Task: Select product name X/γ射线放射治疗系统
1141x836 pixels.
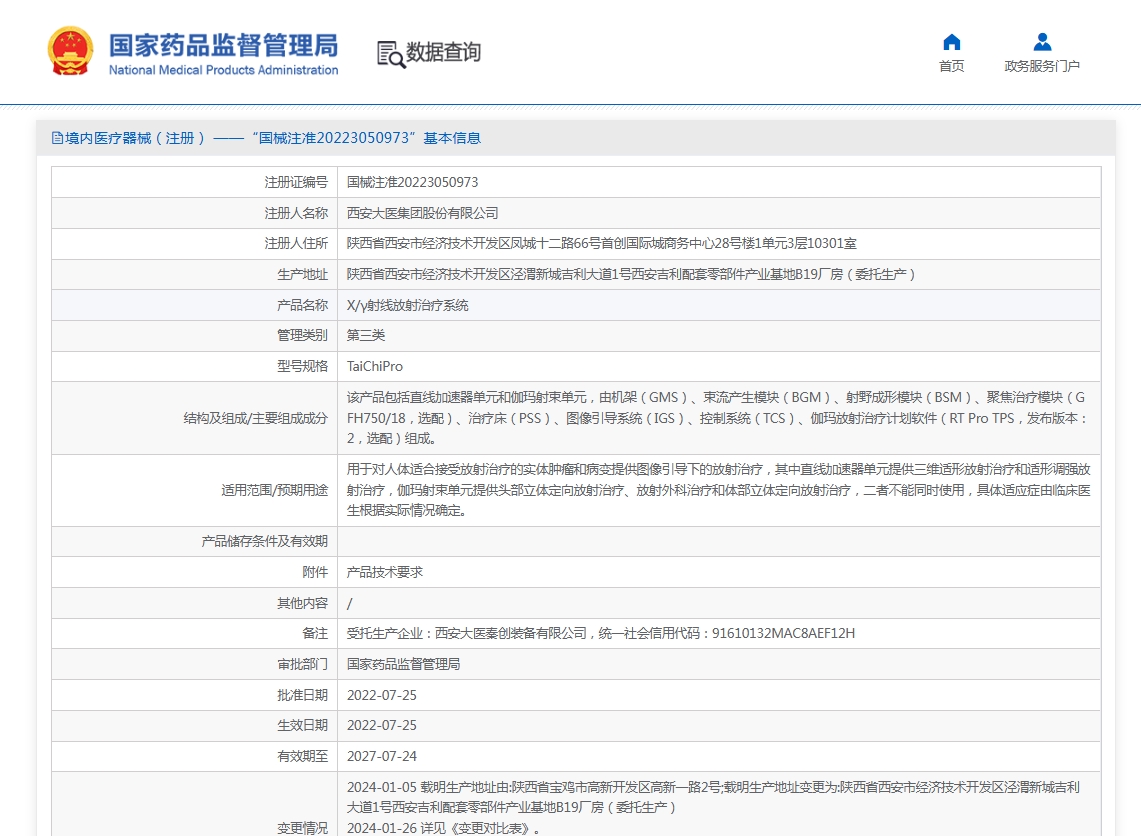Action: pyautogui.click(x=408, y=306)
